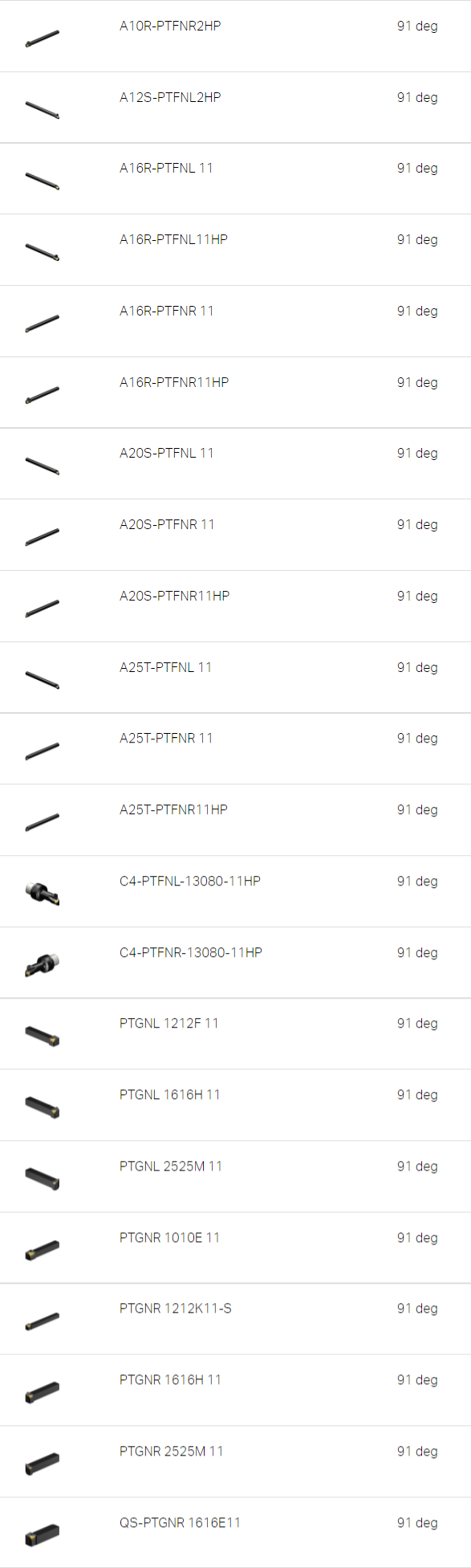Select the A20S-PTFNL 11 product name
The height and width of the screenshot is (1568, 471).
coord(167,453)
